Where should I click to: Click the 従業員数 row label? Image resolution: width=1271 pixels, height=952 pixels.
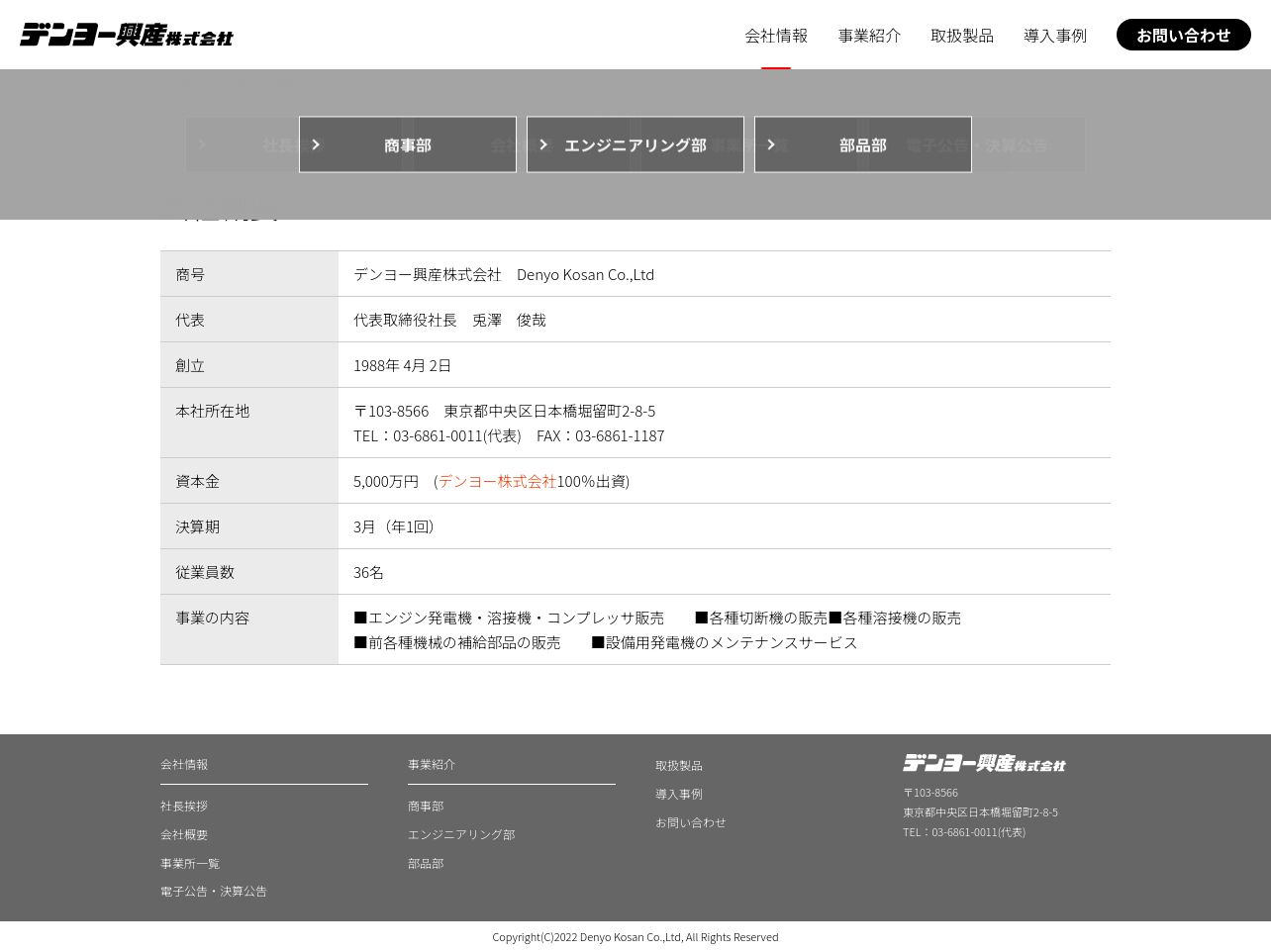205,572
